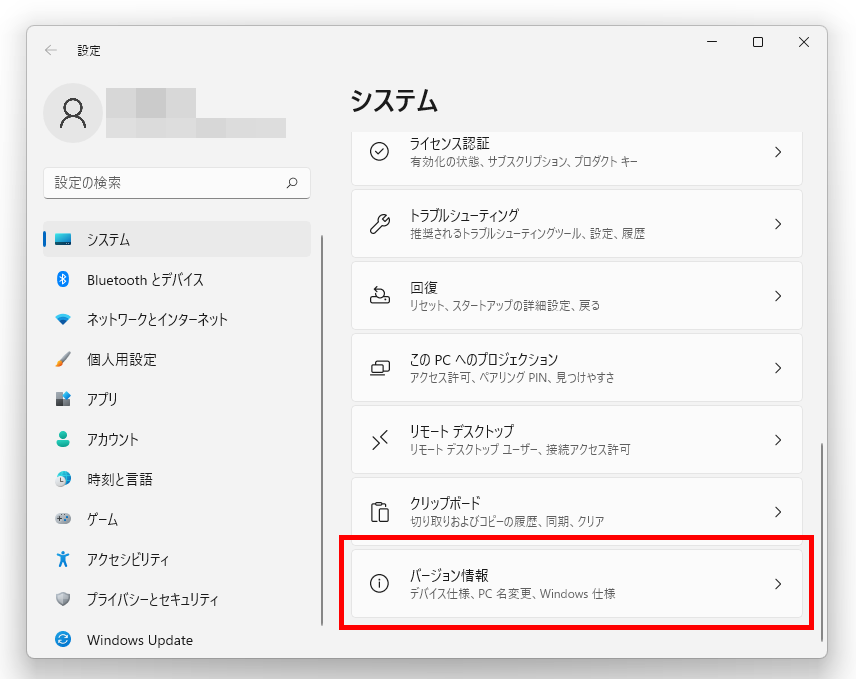Viewport: 856px width, 679px height.
Task: Open プライバシーとセキュリティ settings
Action: 177,599
